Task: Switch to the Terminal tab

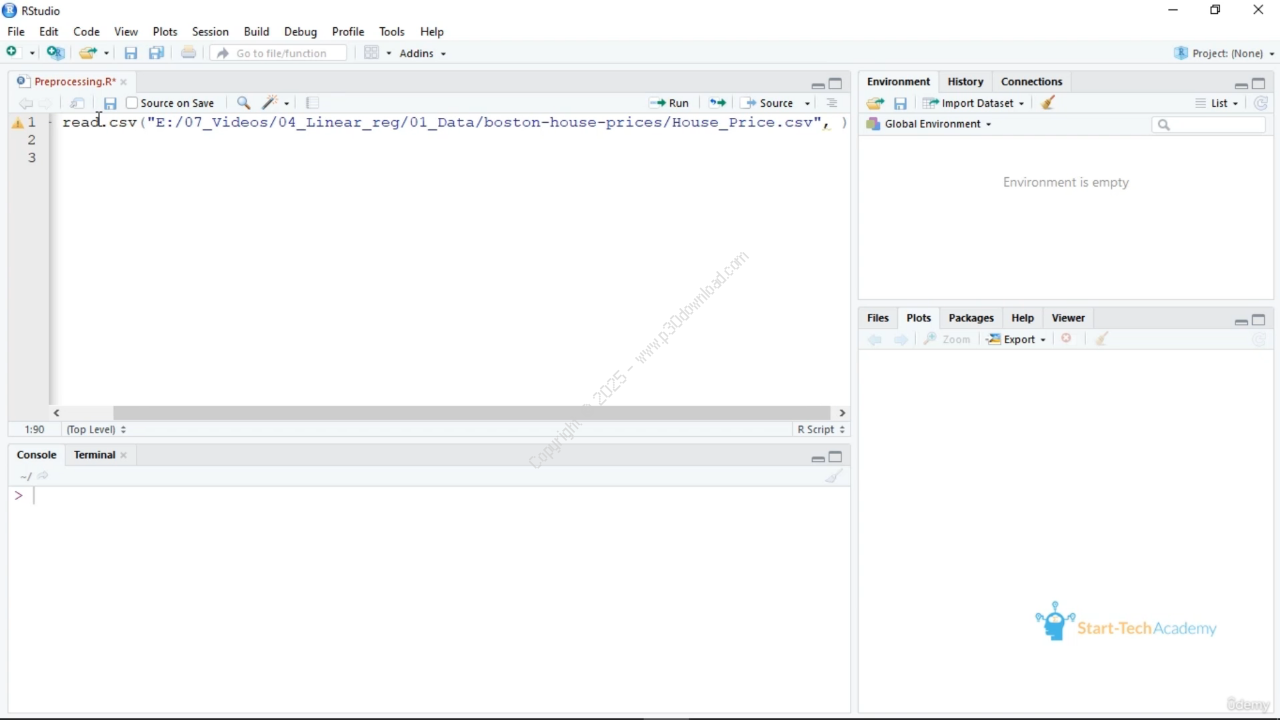Action: click(95, 455)
